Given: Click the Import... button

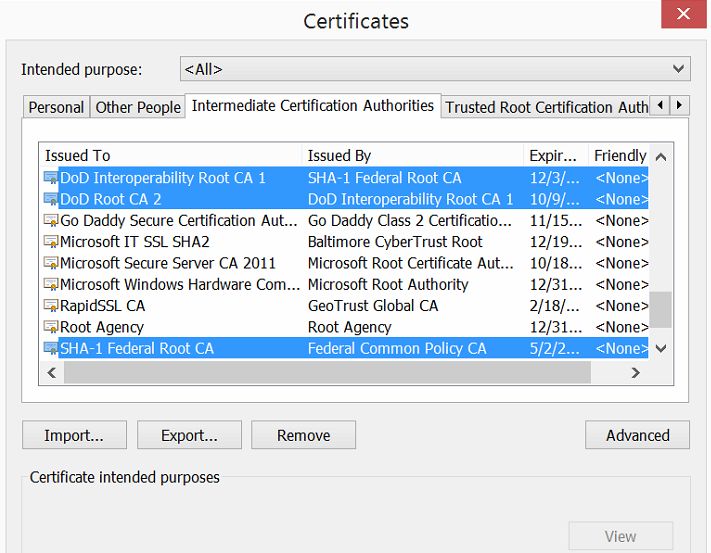Looking at the screenshot, I should click(x=74, y=435).
